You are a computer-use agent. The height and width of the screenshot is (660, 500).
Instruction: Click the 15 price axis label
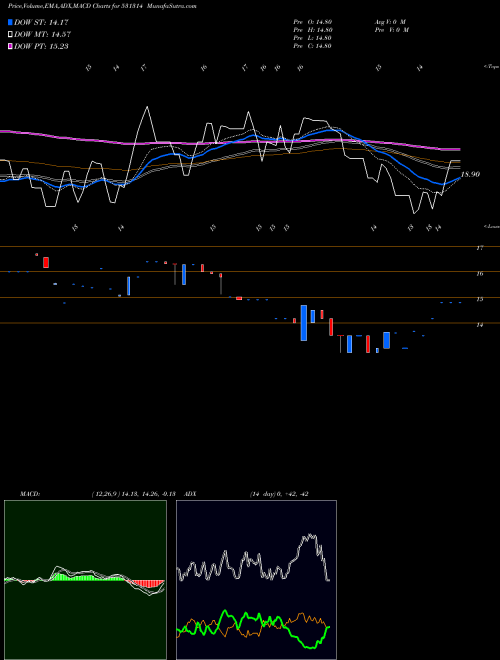coord(479,299)
